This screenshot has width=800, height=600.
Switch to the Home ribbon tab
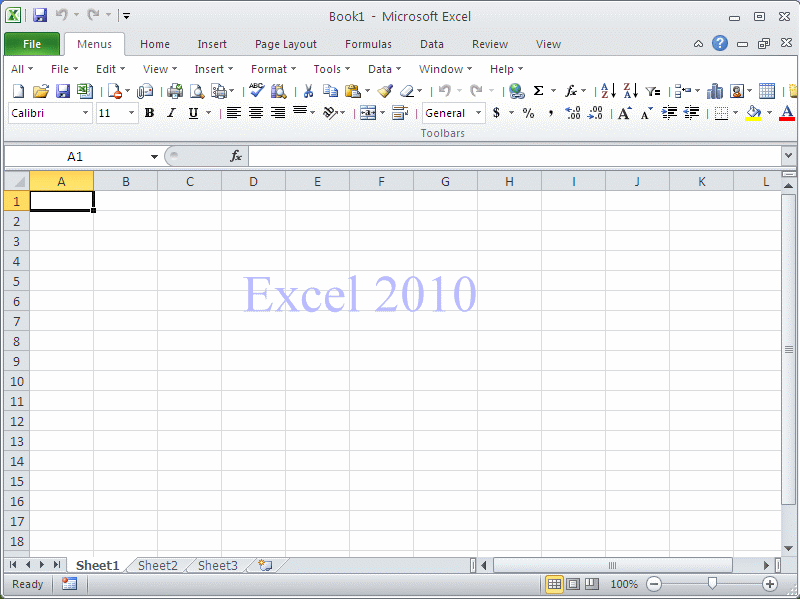[x=155, y=44]
